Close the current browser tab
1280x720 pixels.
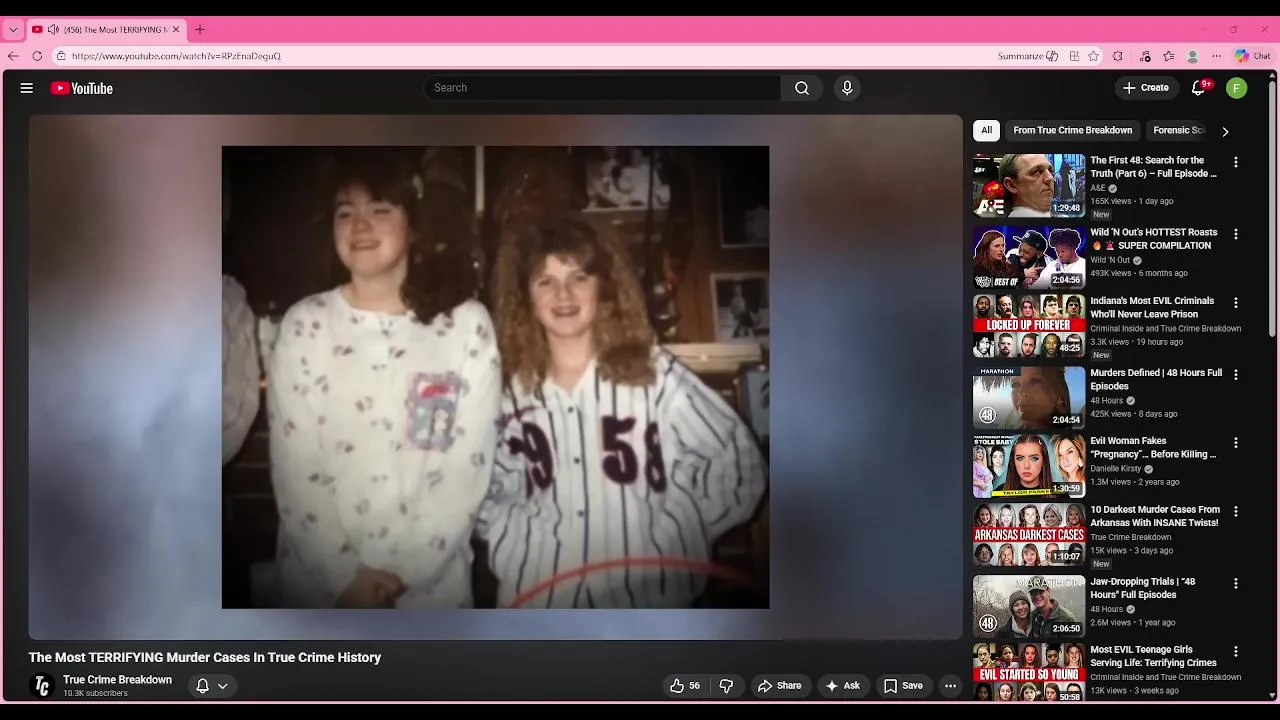pos(176,29)
